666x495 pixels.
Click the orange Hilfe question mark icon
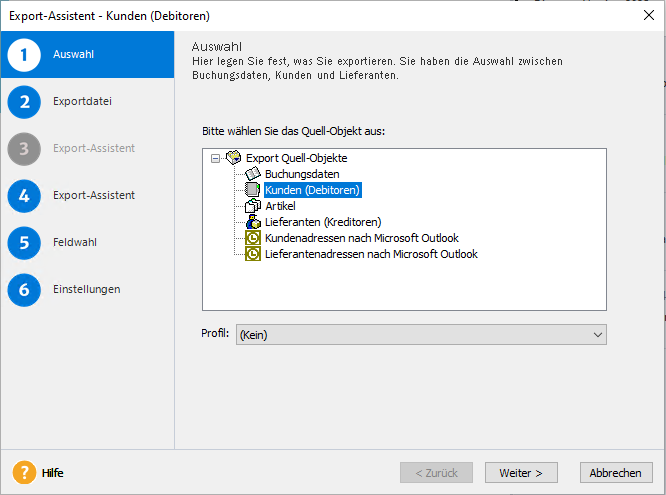click(x=24, y=472)
